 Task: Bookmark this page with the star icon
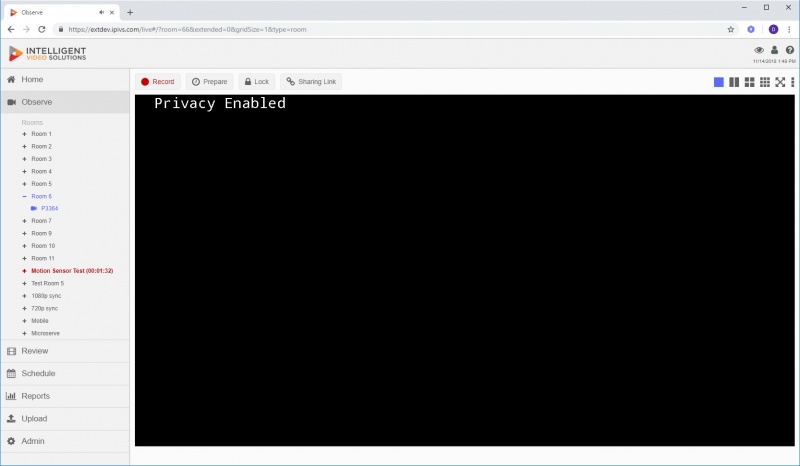coord(730,30)
